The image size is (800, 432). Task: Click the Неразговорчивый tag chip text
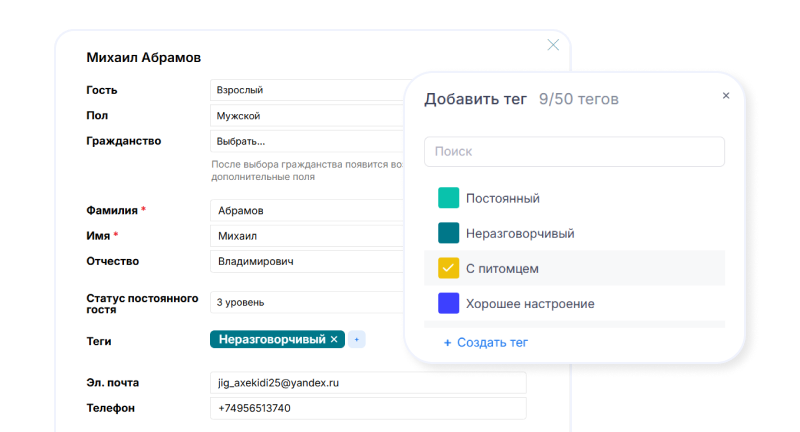pos(272,339)
